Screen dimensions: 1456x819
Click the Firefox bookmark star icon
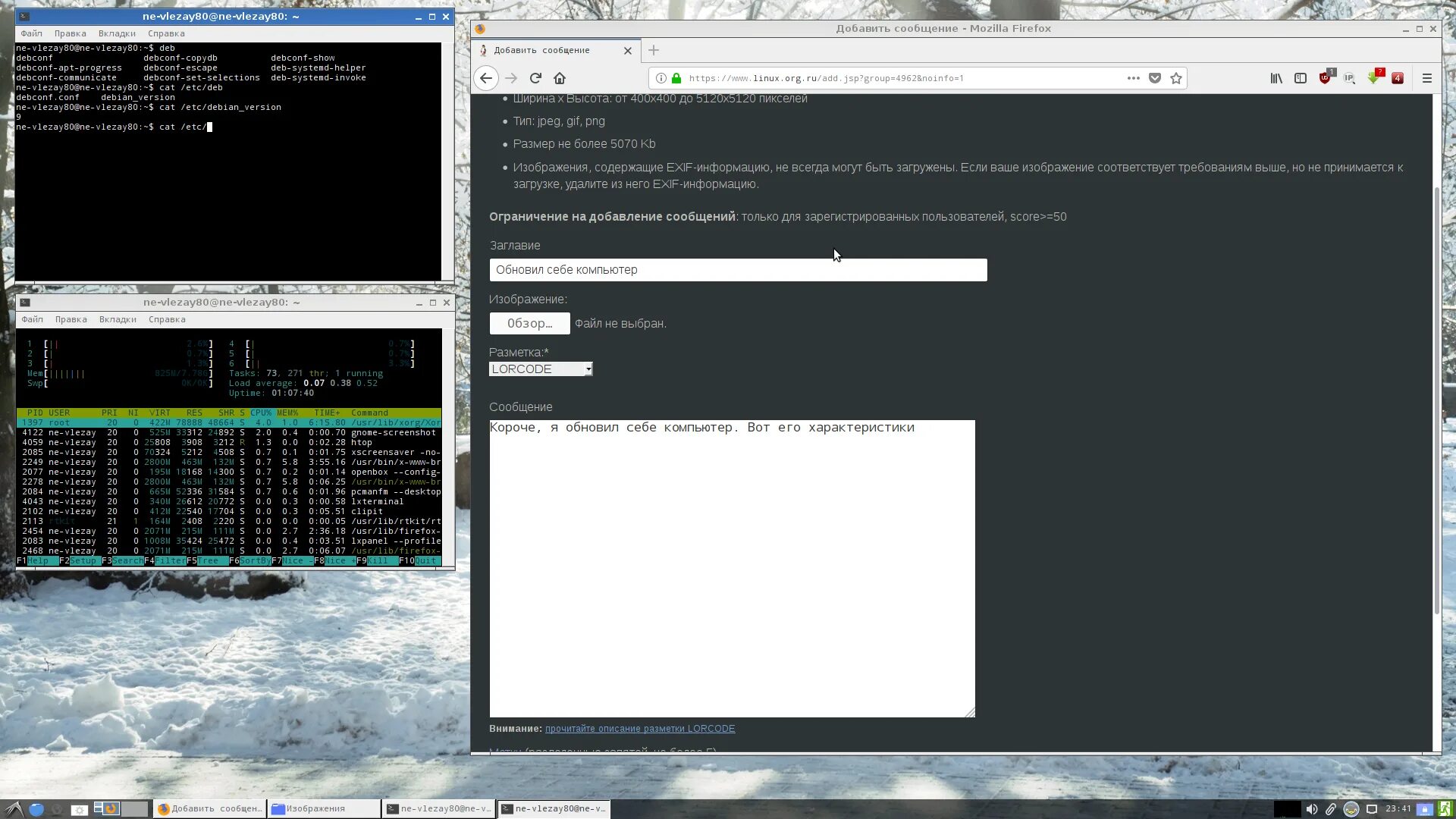pos(1177,78)
